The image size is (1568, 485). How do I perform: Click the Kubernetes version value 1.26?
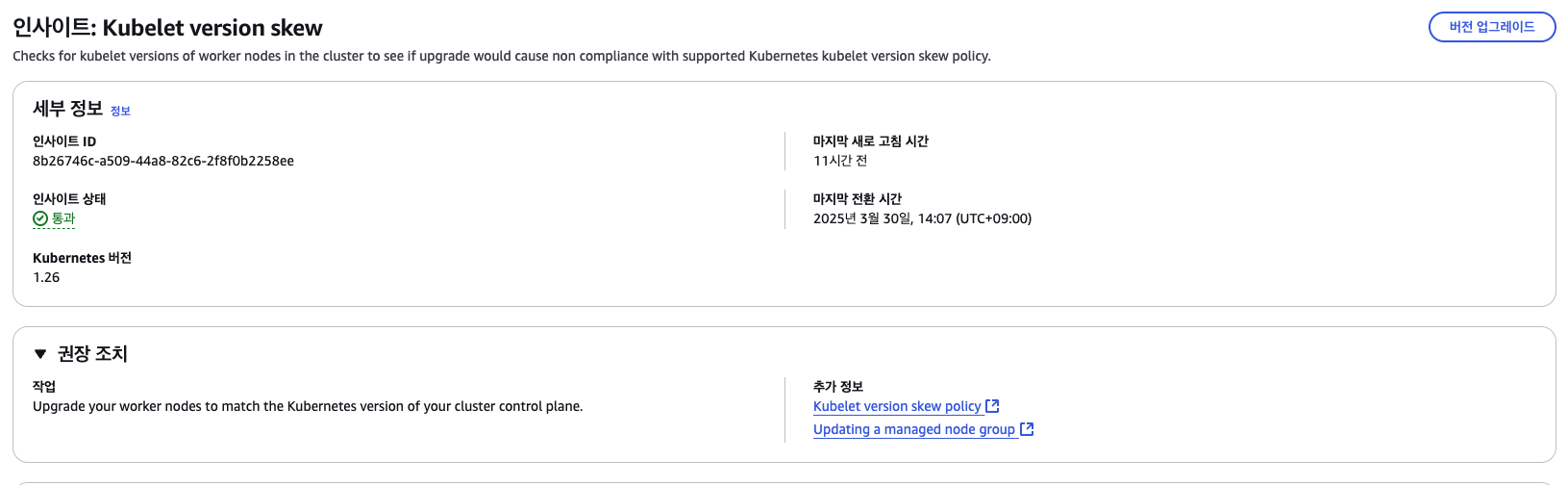pos(46,277)
